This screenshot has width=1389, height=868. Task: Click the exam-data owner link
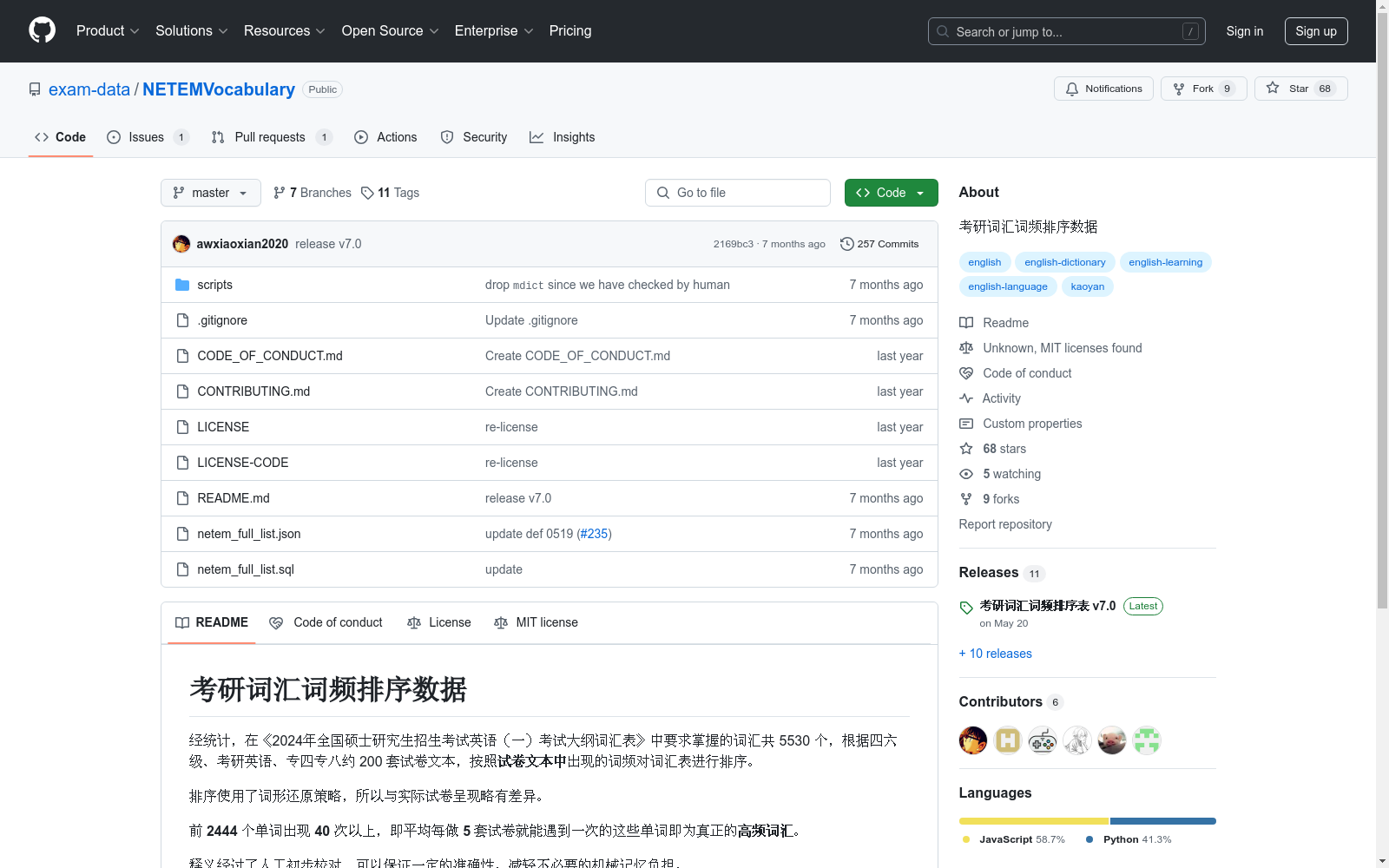click(x=89, y=89)
